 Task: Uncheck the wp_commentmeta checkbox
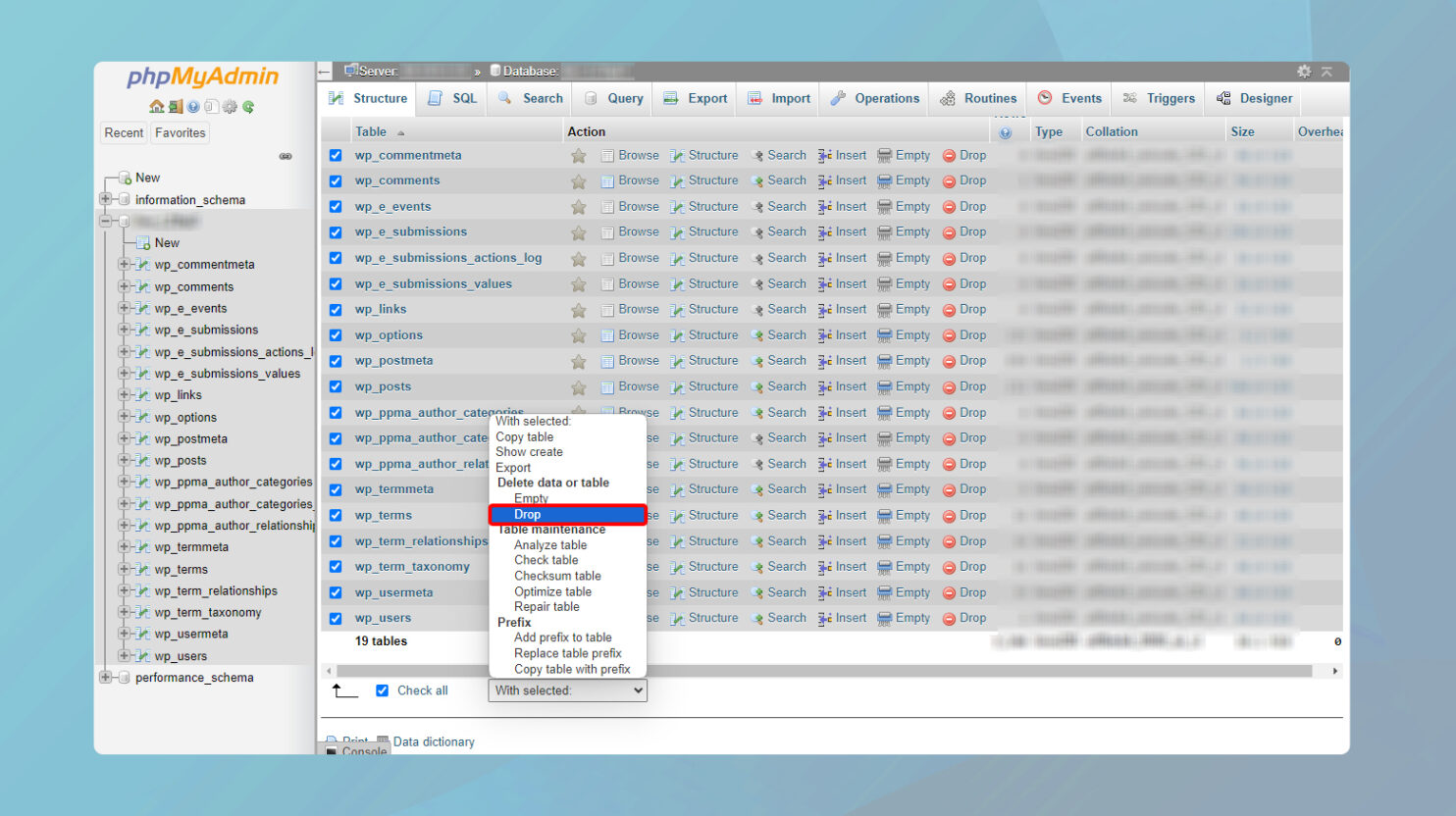click(336, 155)
